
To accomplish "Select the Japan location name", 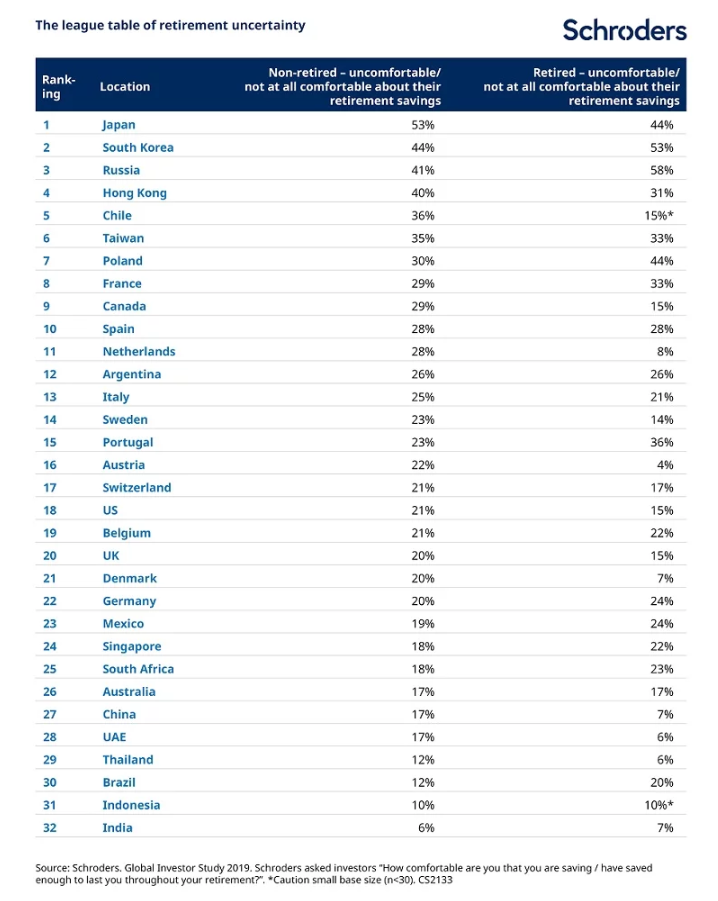I will (x=119, y=125).
